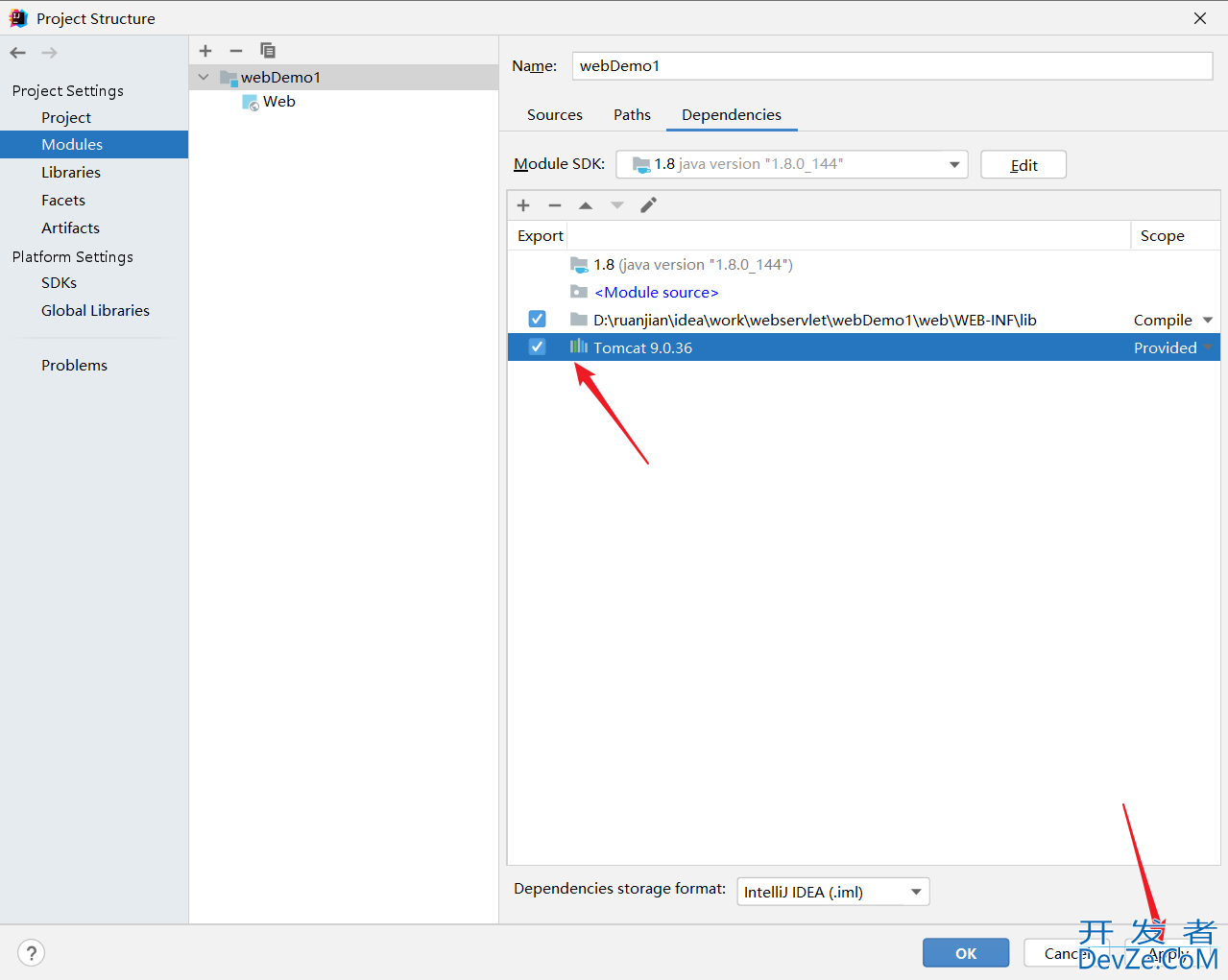Switch to the Sources tab
Screen dimensions: 1228x980
[x=555, y=114]
